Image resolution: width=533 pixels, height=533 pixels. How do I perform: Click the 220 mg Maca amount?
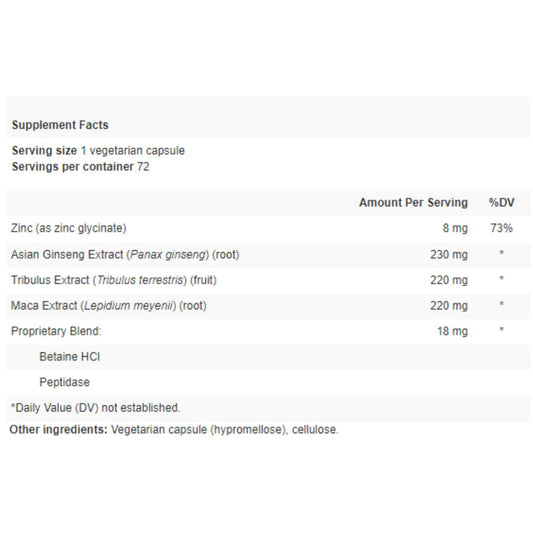[x=449, y=306]
